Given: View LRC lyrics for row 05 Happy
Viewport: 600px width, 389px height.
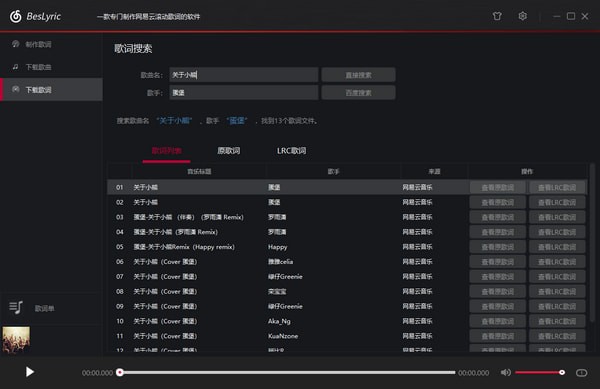Looking at the screenshot, I should pos(557,247).
